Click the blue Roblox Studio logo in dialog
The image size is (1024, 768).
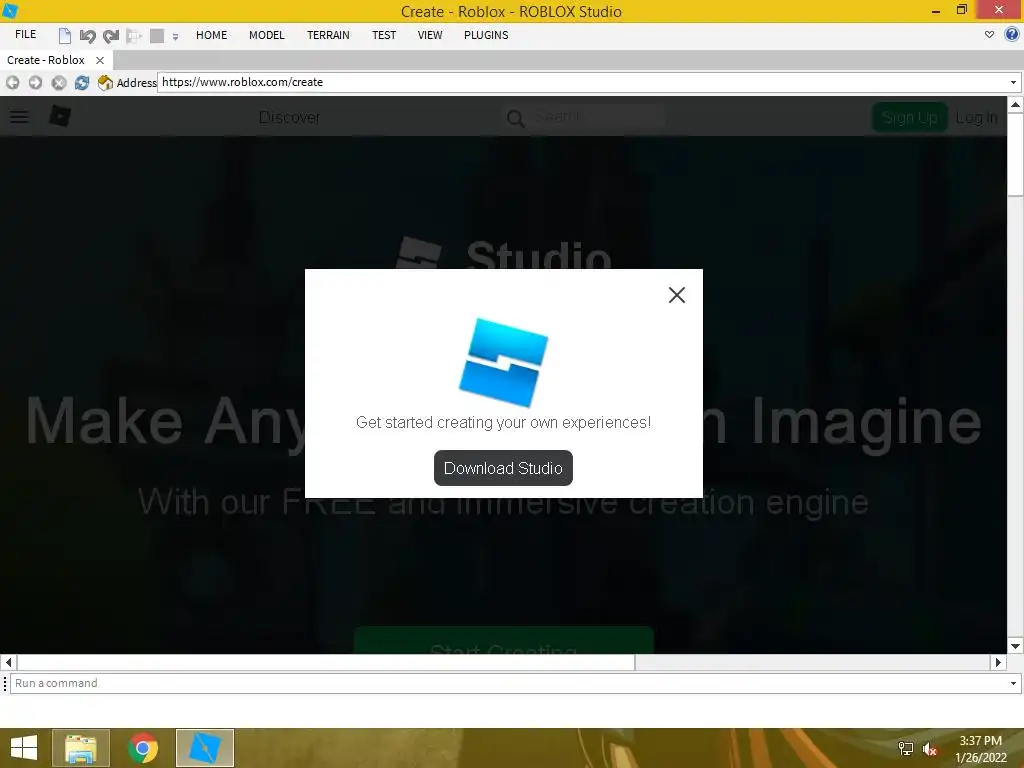pos(504,362)
